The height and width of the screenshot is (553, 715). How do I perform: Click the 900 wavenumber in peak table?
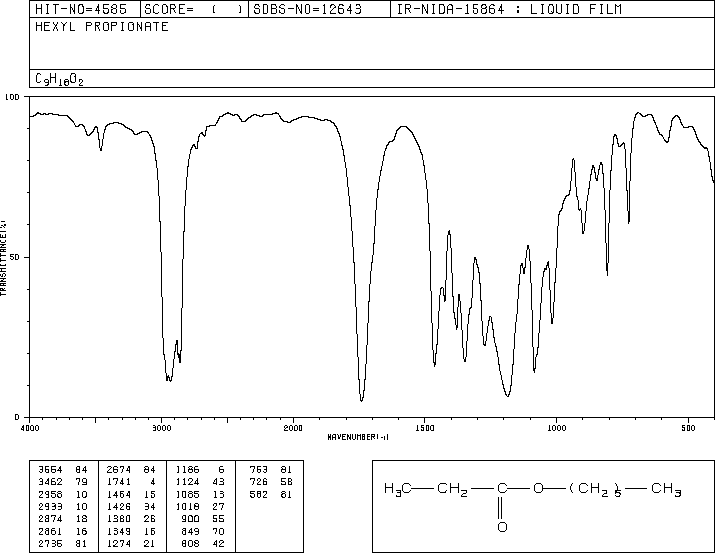(190, 519)
